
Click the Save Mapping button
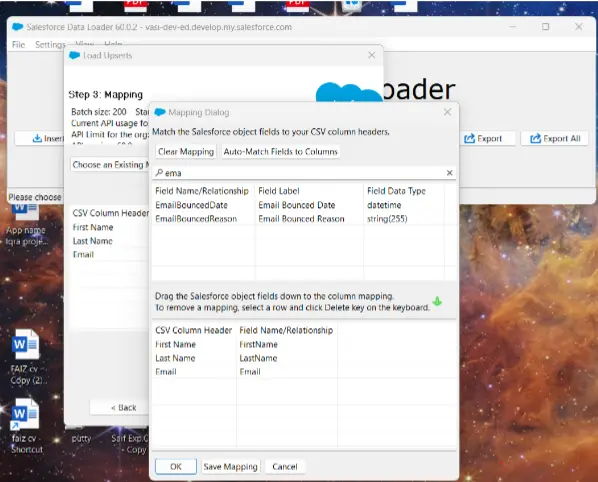230,466
